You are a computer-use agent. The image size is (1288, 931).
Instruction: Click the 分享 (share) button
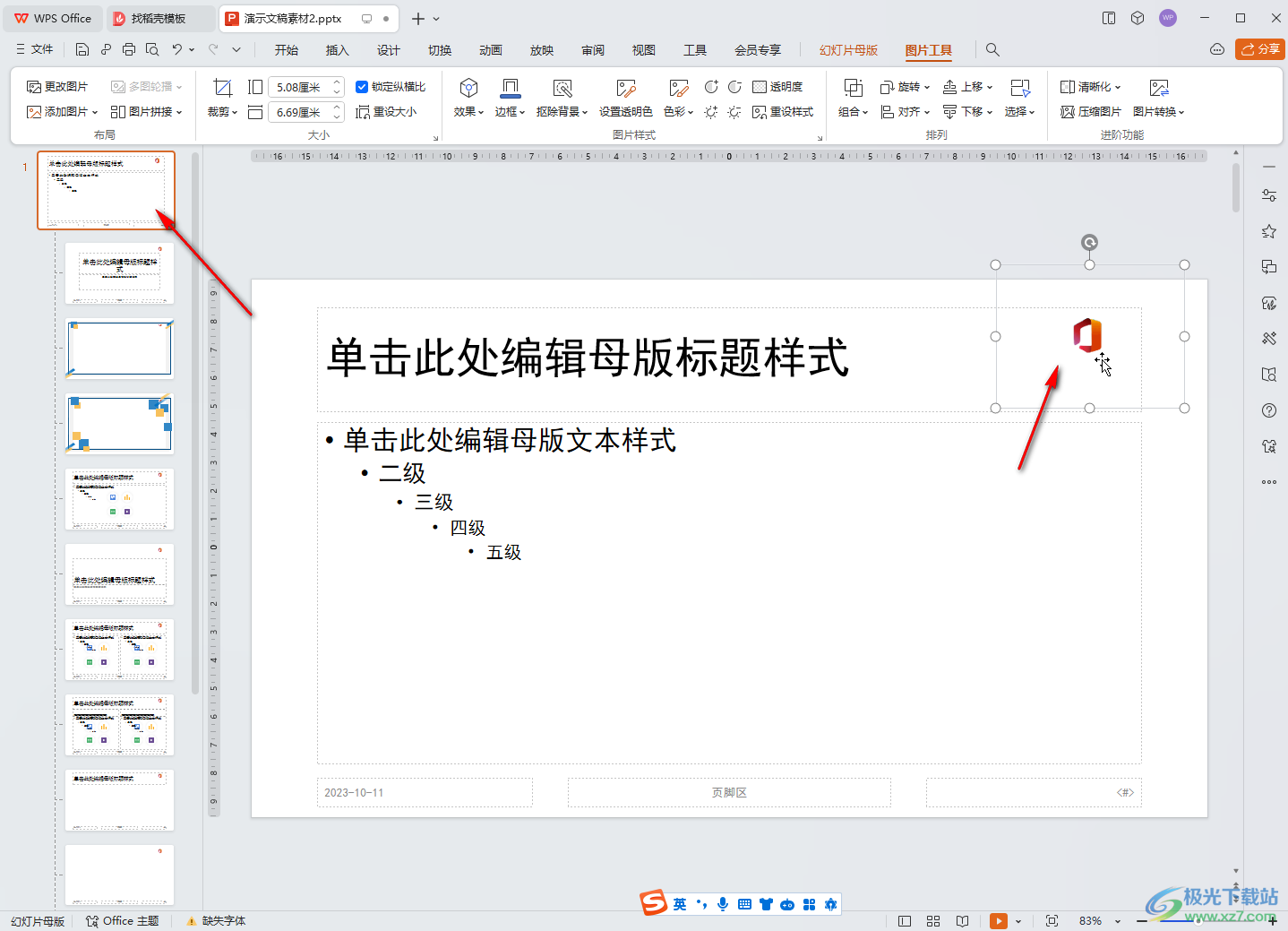pyautogui.click(x=1260, y=49)
